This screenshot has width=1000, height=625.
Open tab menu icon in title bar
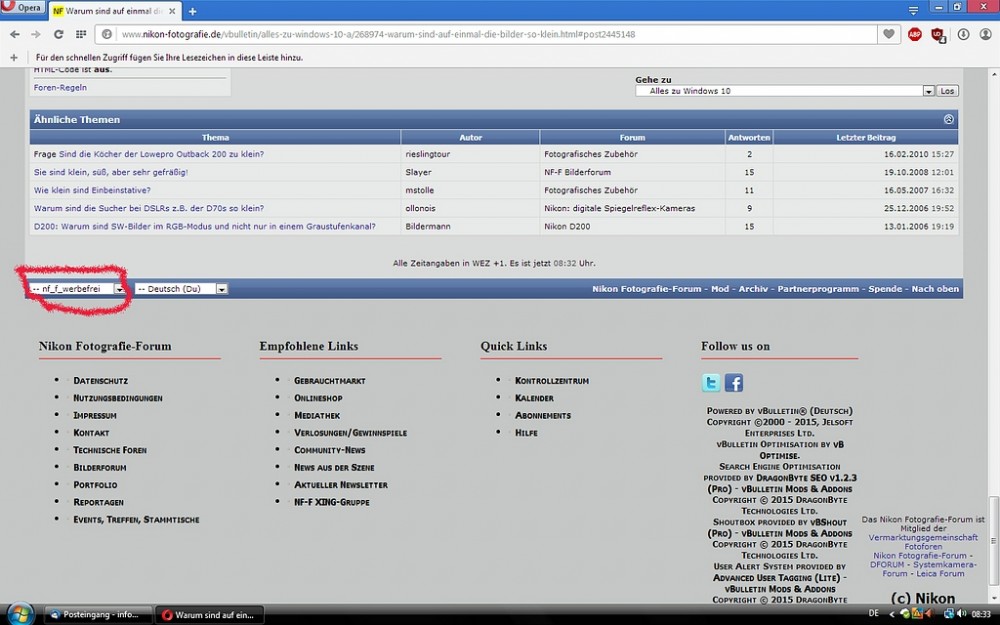913,10
